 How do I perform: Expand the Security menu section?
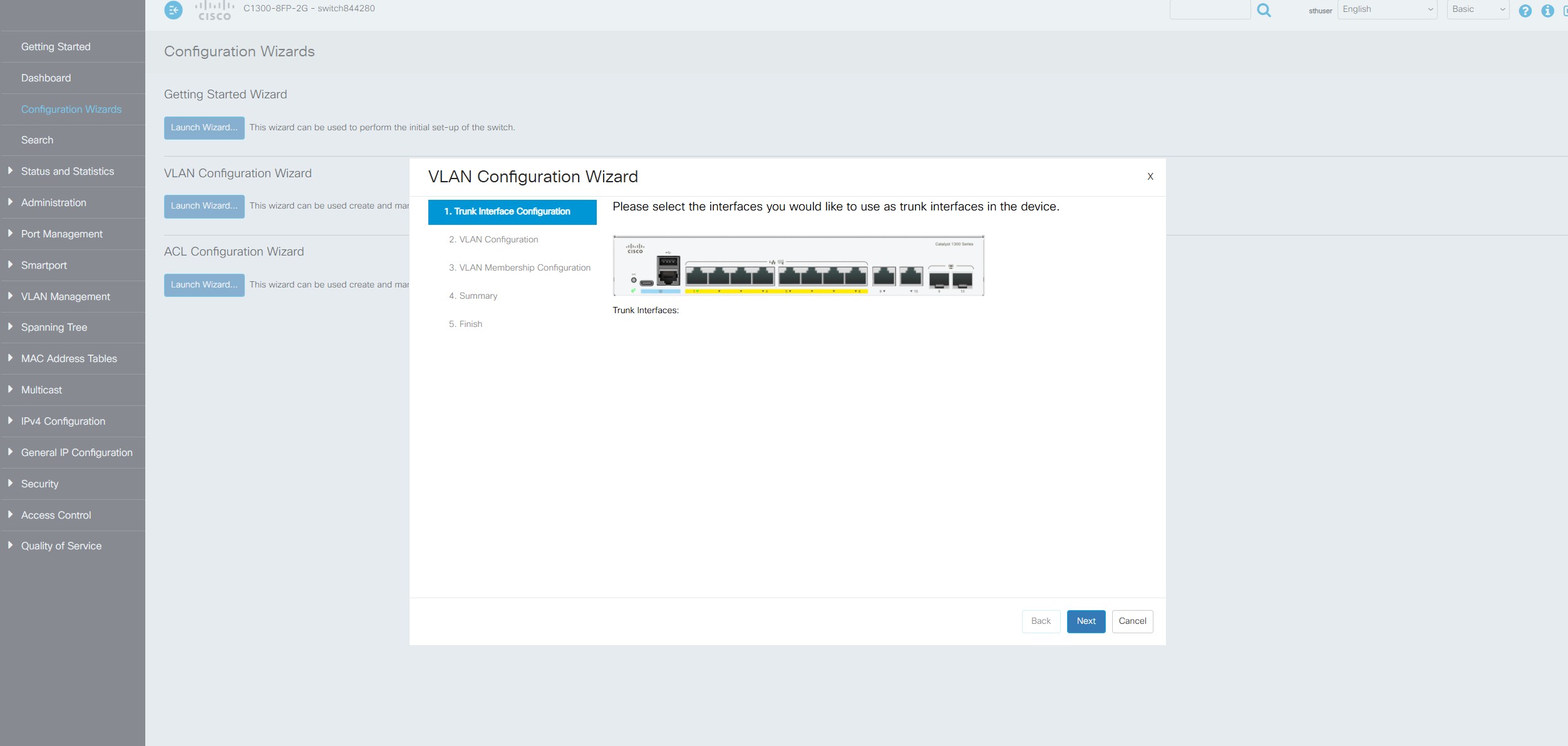(40, 484)
